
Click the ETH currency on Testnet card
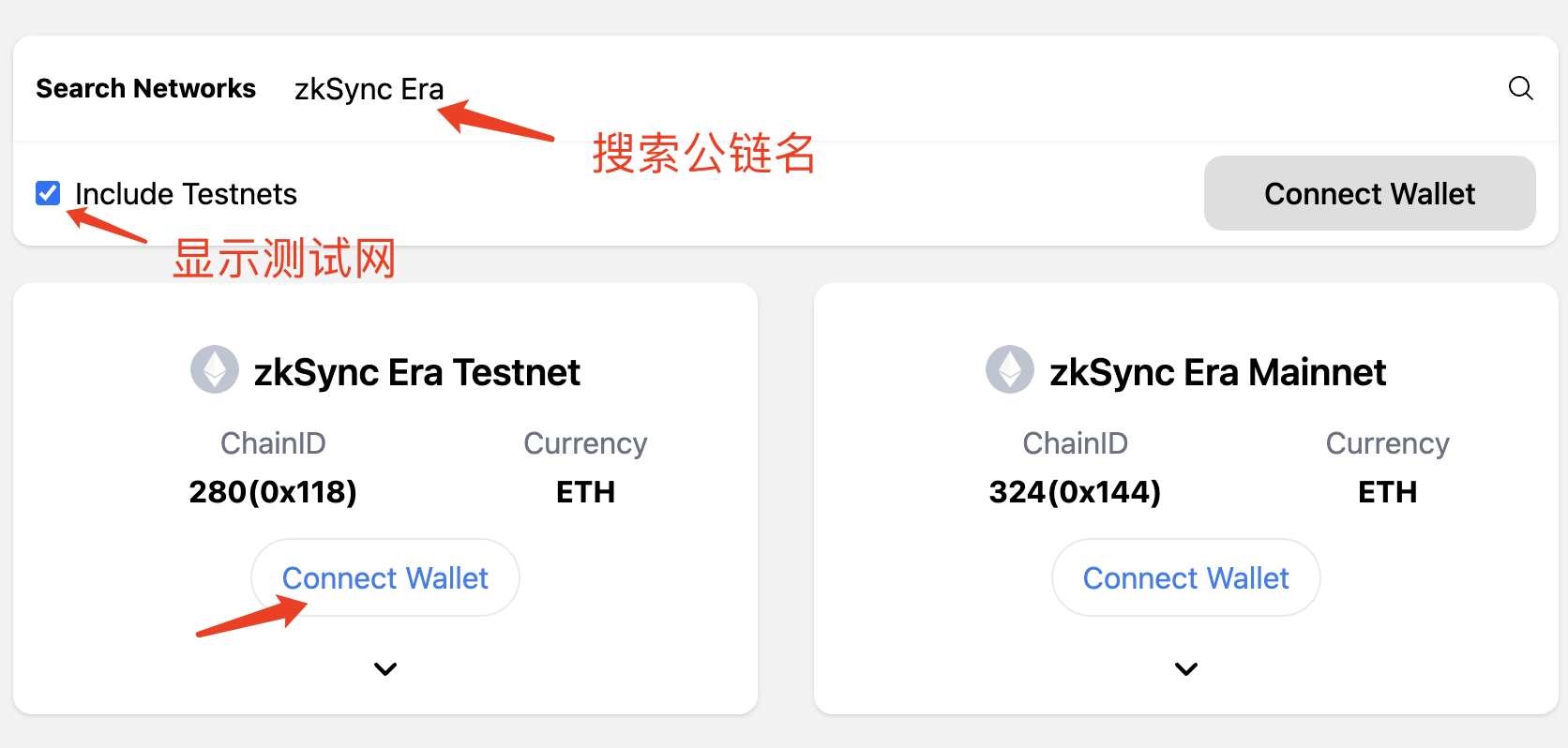pyautogui.click(x=585, y=491)
